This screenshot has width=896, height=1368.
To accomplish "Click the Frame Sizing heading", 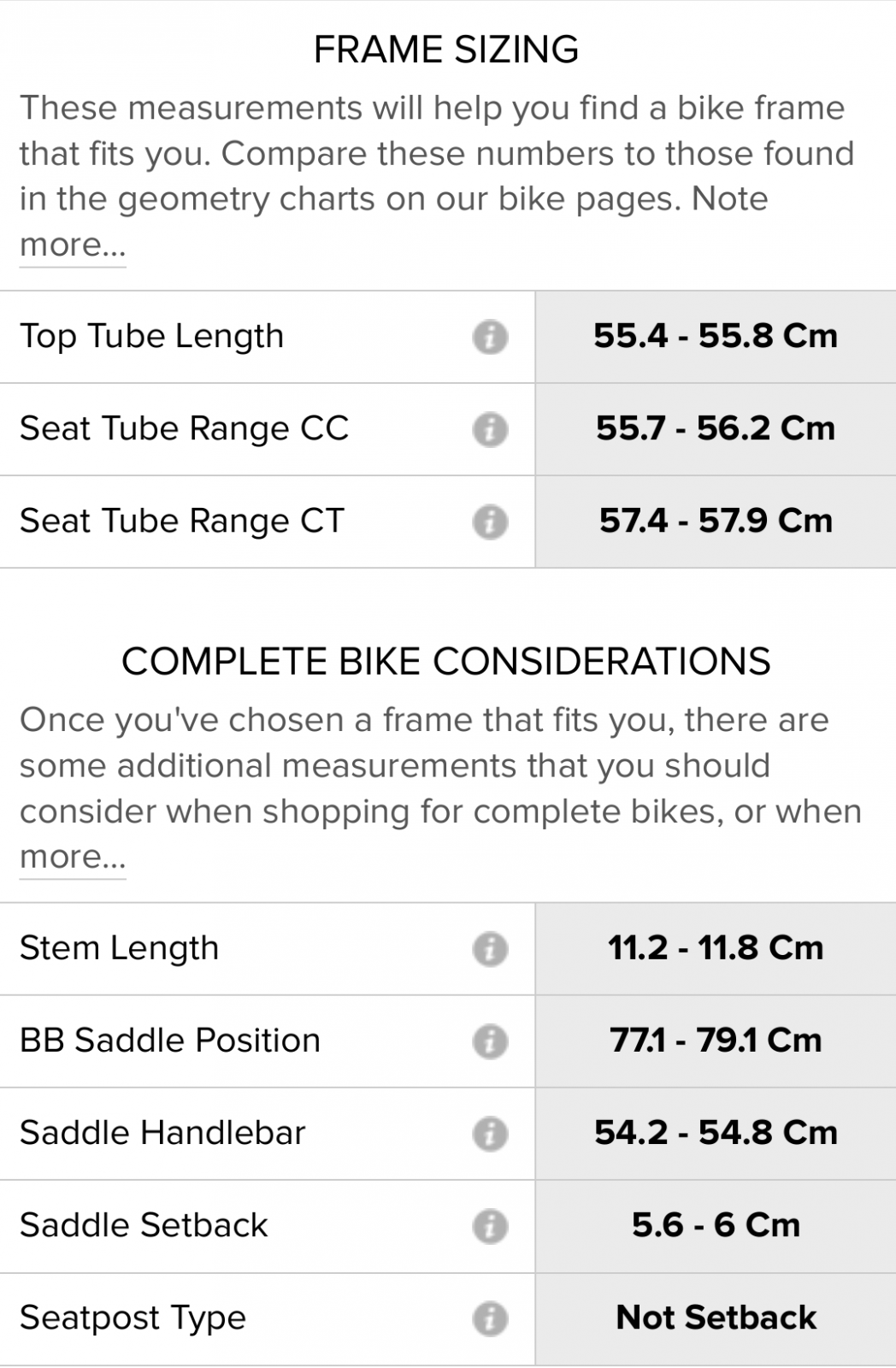I will (446, 50).
